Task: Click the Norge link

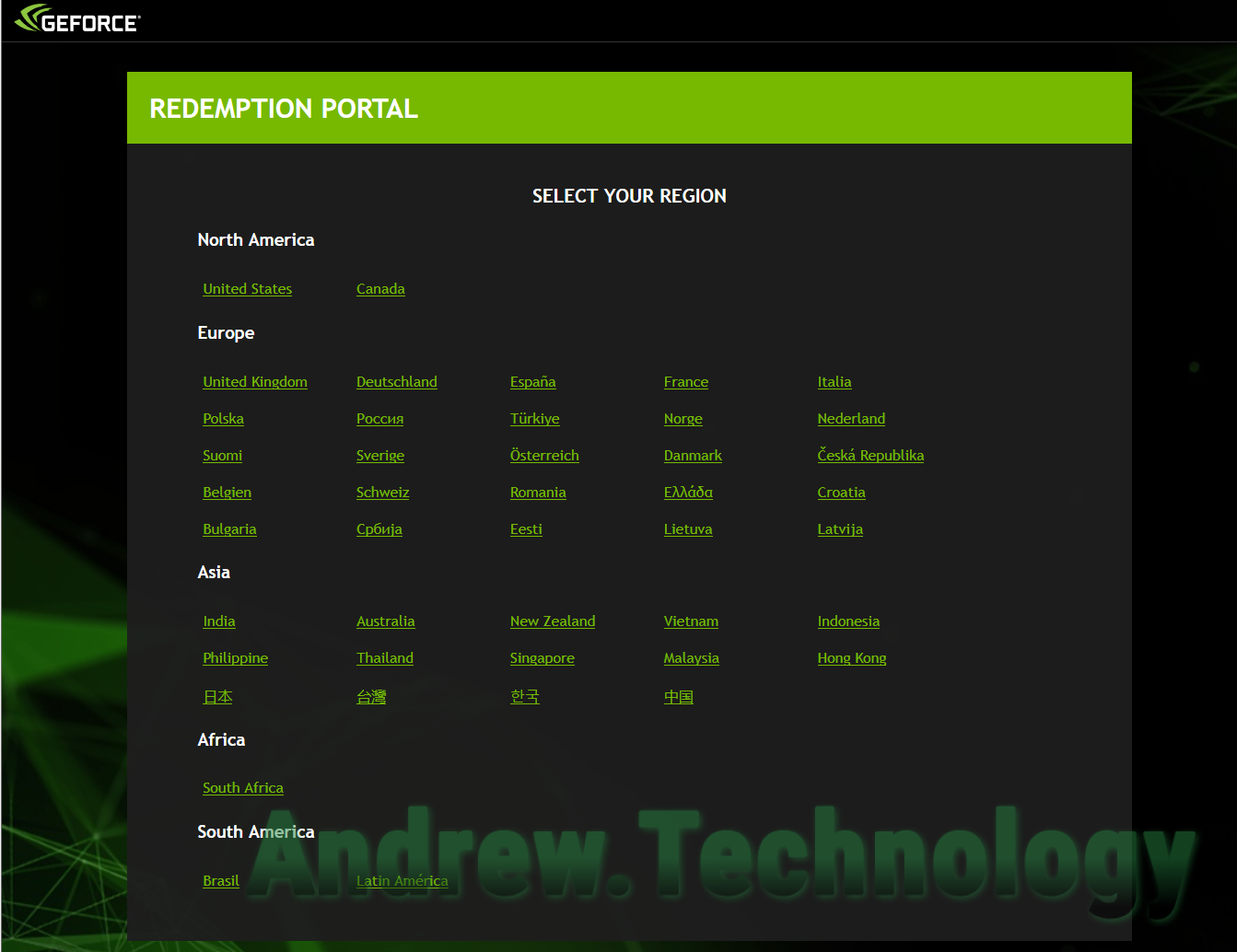Action: click(x=683, y=419)
